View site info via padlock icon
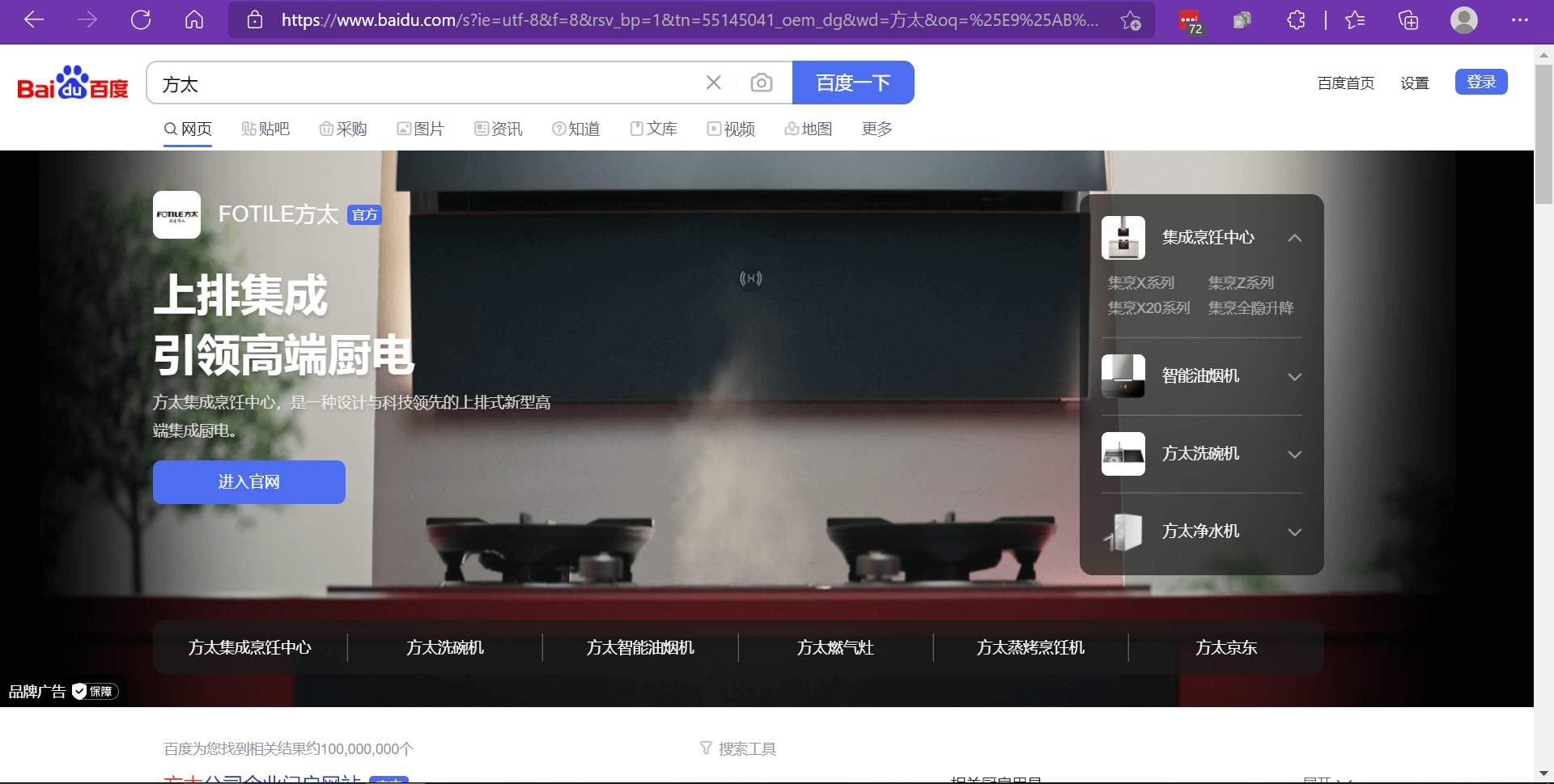 pyautogui.click(x=255, y=19)
